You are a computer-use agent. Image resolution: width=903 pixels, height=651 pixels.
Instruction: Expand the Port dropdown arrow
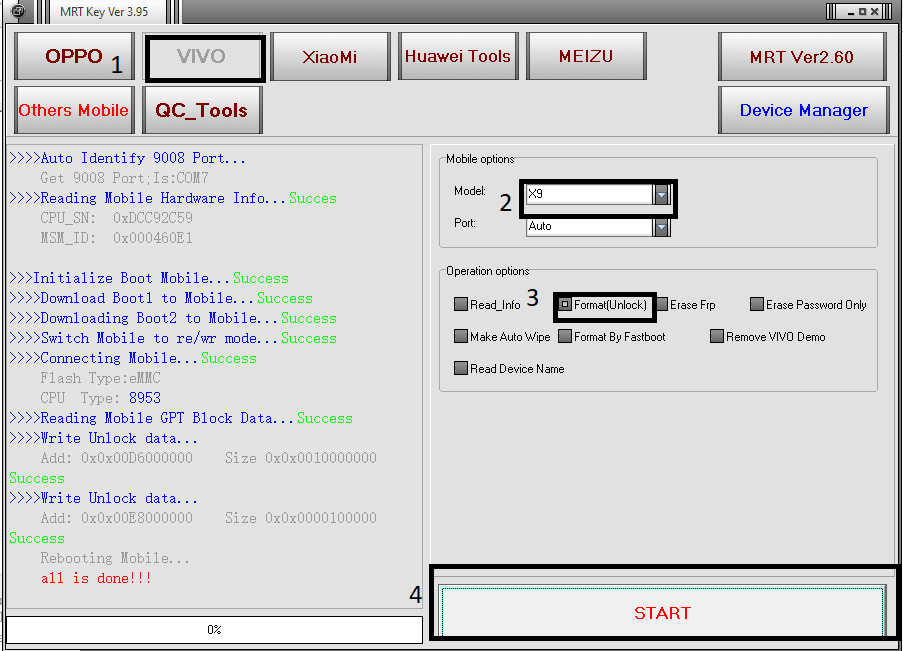point(661,227)
